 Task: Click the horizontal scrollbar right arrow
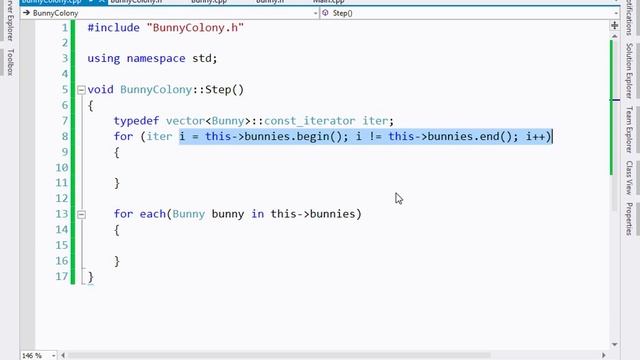[x=604, y=356]
